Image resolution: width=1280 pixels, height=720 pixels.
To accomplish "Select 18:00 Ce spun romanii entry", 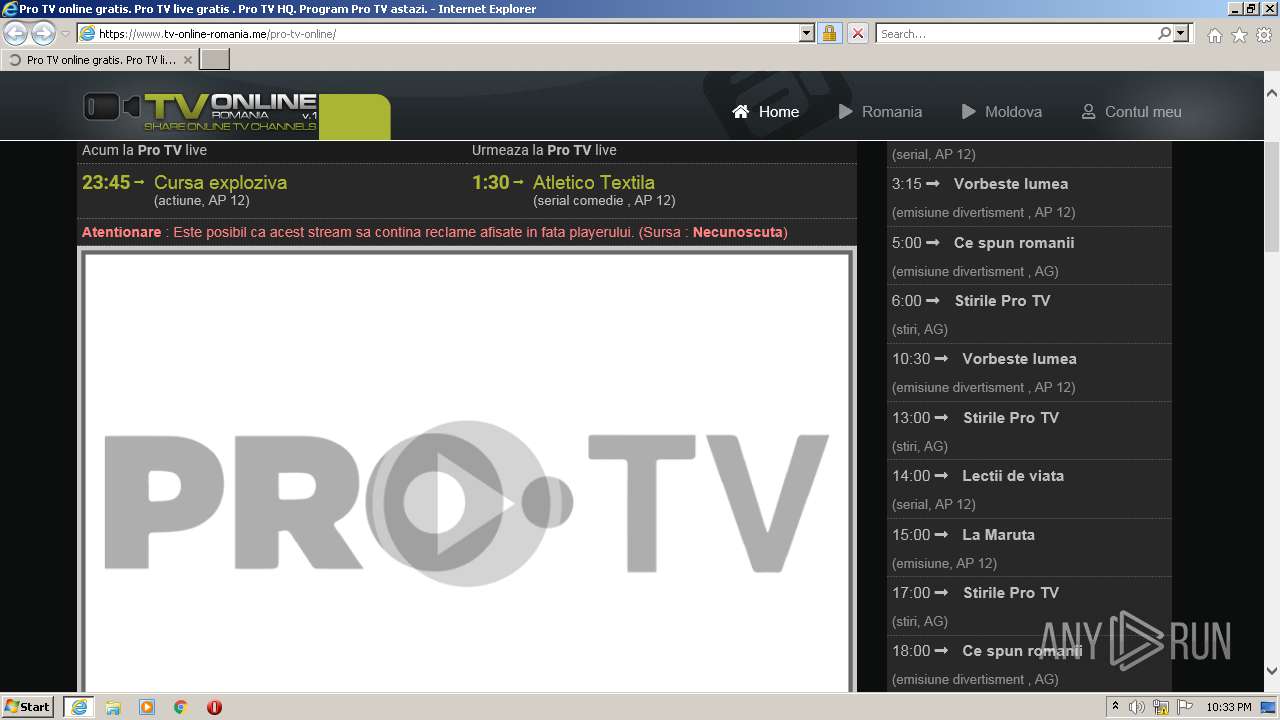I will pos(1029,664).
